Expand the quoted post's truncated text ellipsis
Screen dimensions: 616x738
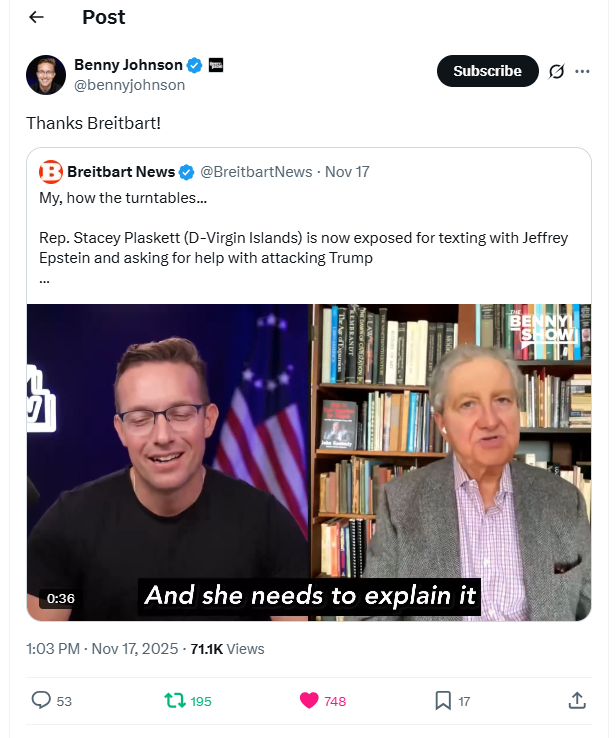pos(44,281)
